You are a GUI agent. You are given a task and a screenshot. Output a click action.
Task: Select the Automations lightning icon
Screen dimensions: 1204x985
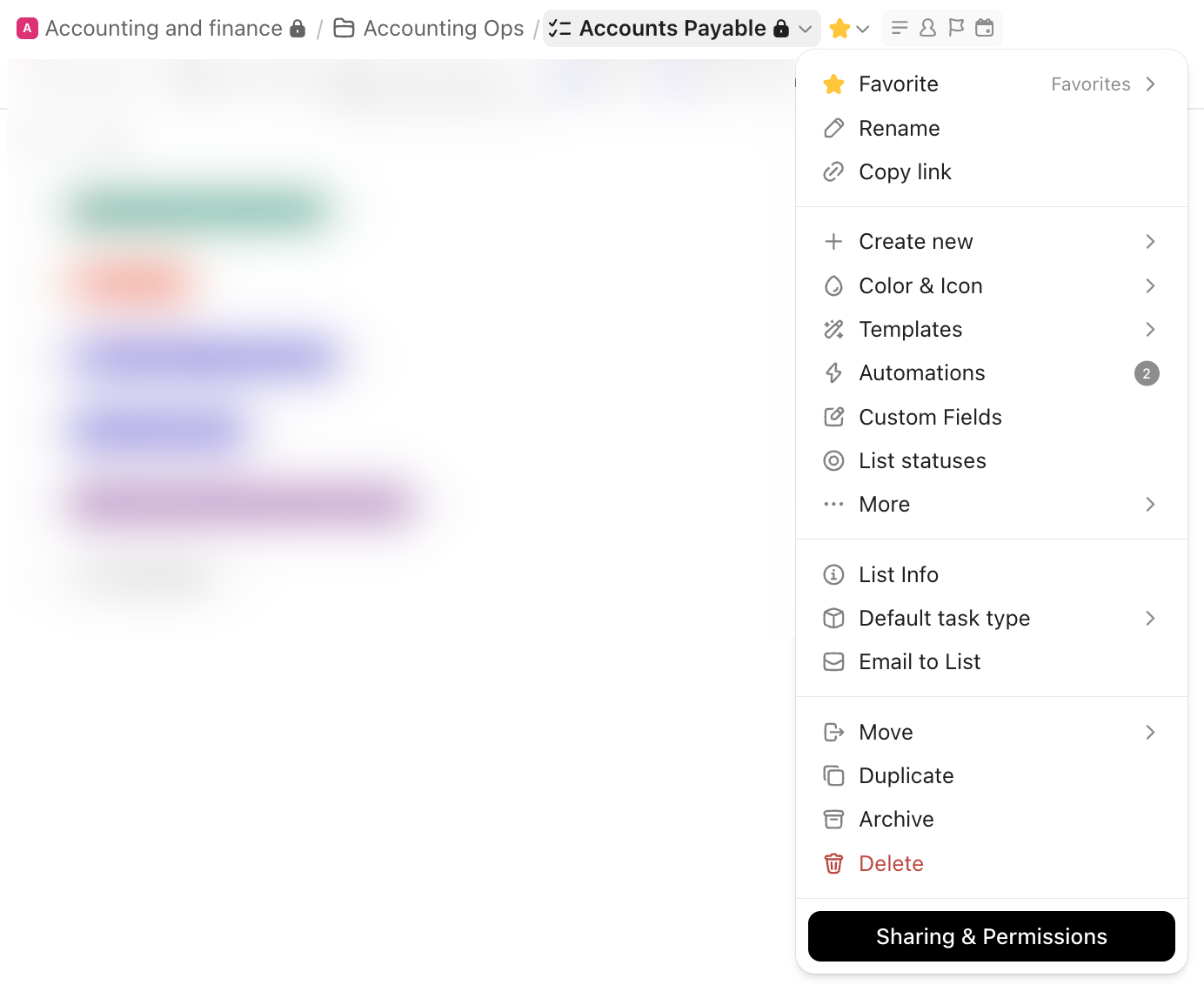point(833,372)
